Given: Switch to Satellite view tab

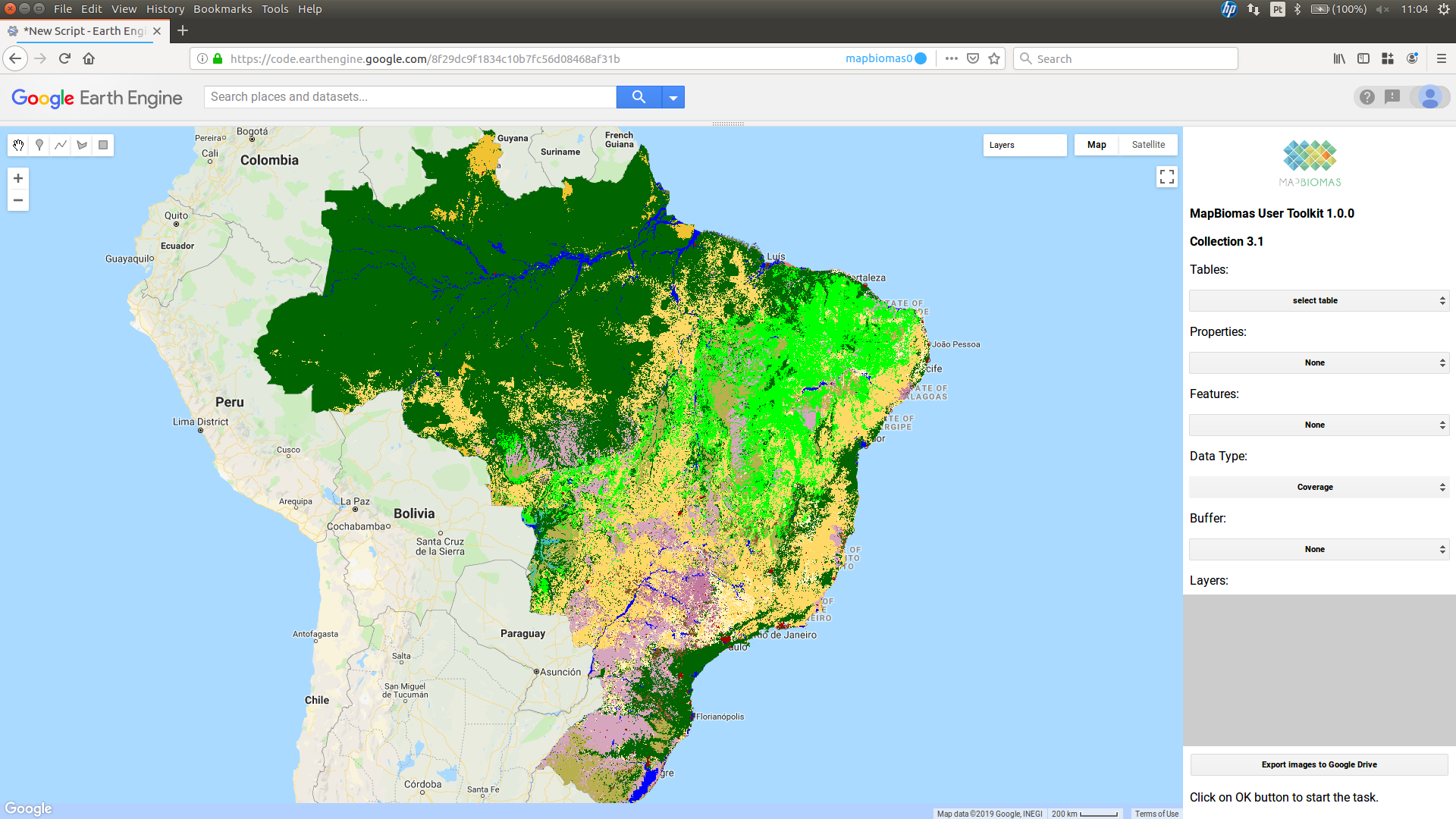Looking at the screenshot, I should pos(1148,145).
